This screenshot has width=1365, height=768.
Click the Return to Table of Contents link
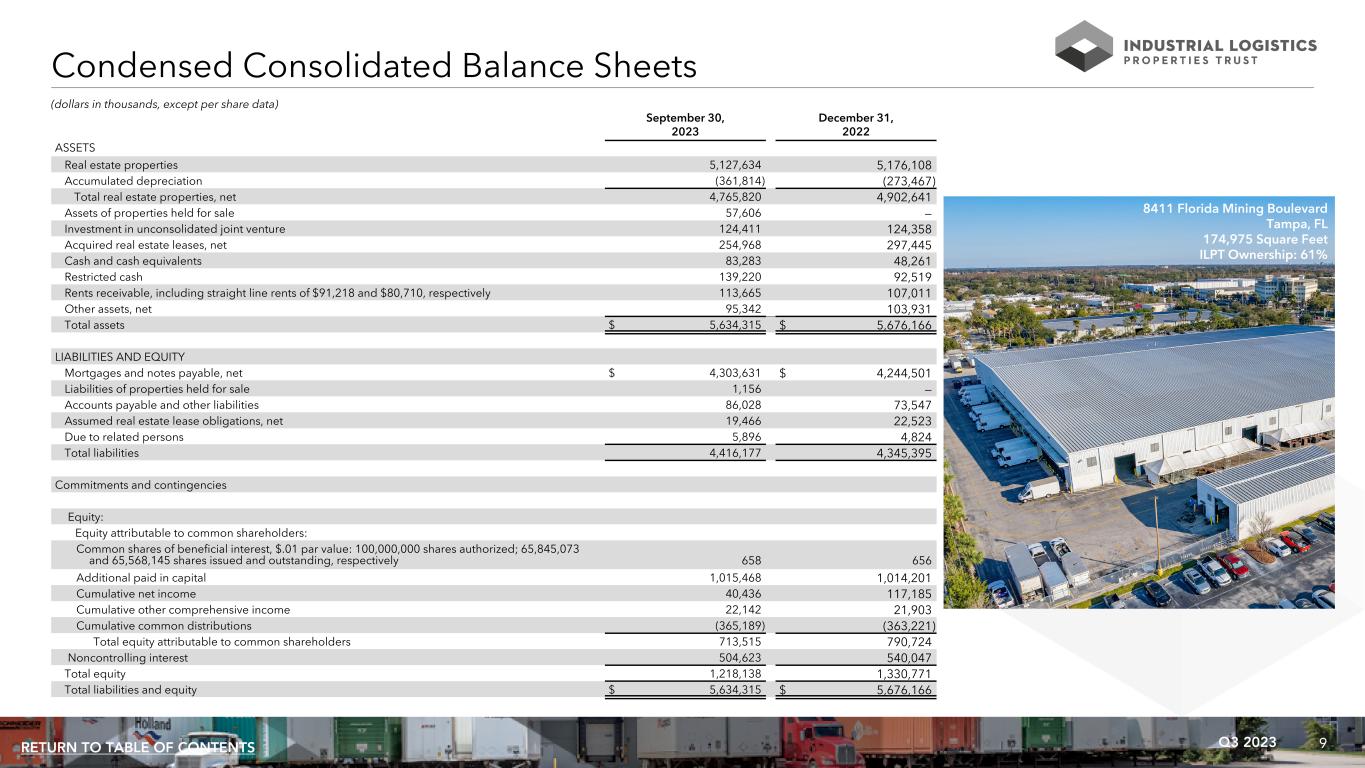138,748
